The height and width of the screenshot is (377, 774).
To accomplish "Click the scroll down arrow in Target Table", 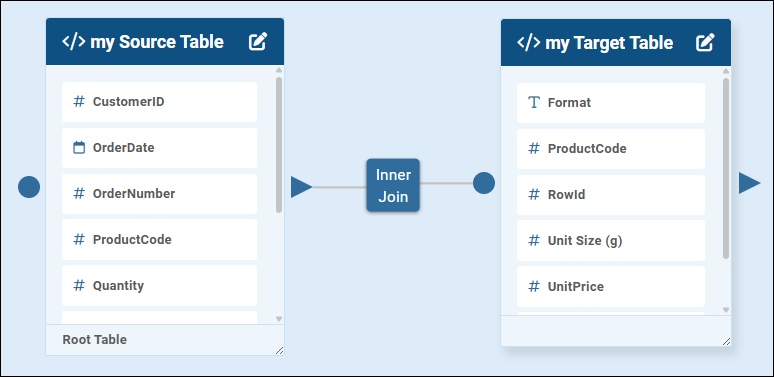I will [x=726, y=310].
